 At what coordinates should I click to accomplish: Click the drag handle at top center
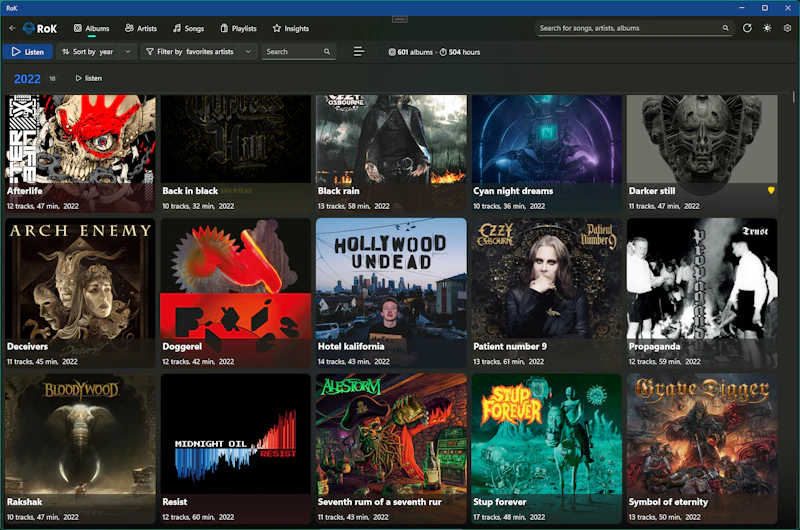coord(399,19)
